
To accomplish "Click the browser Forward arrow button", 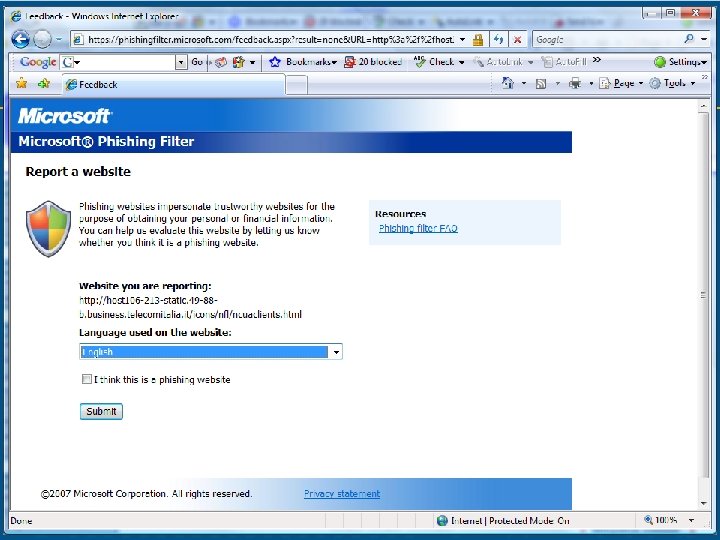I will tap(42, 39).
